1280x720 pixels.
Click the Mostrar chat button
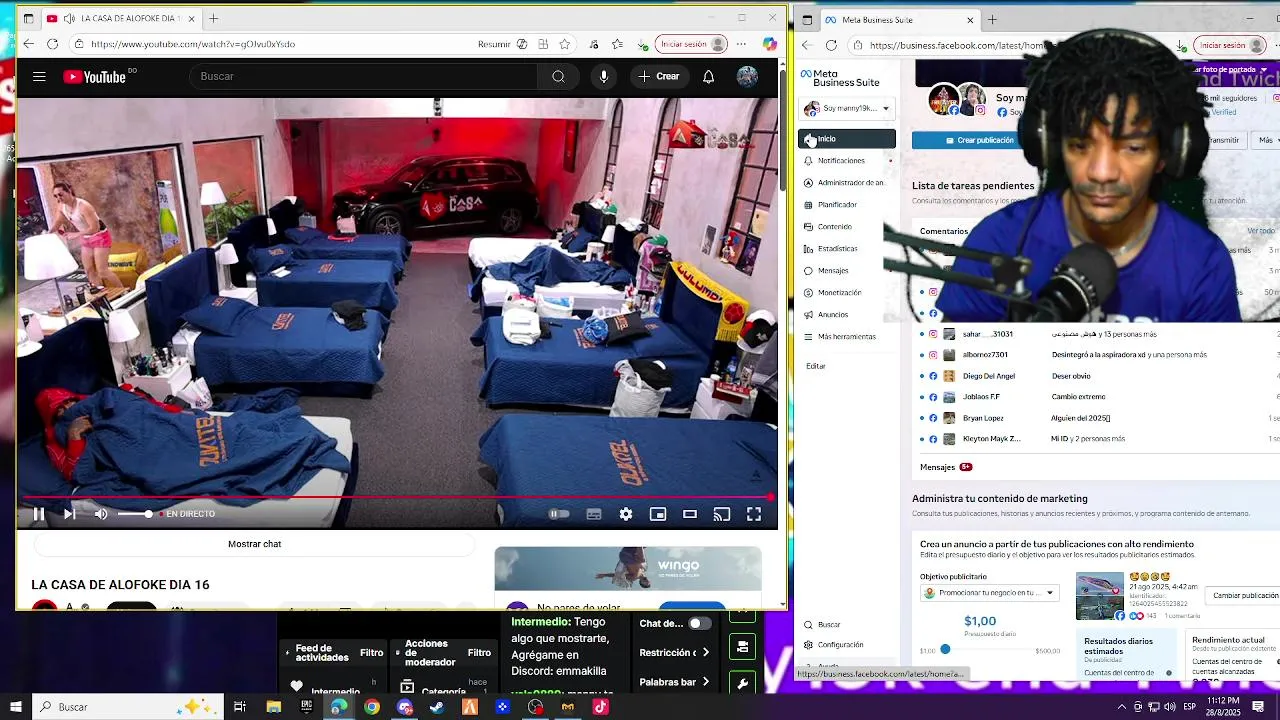(x=254, y=544)
